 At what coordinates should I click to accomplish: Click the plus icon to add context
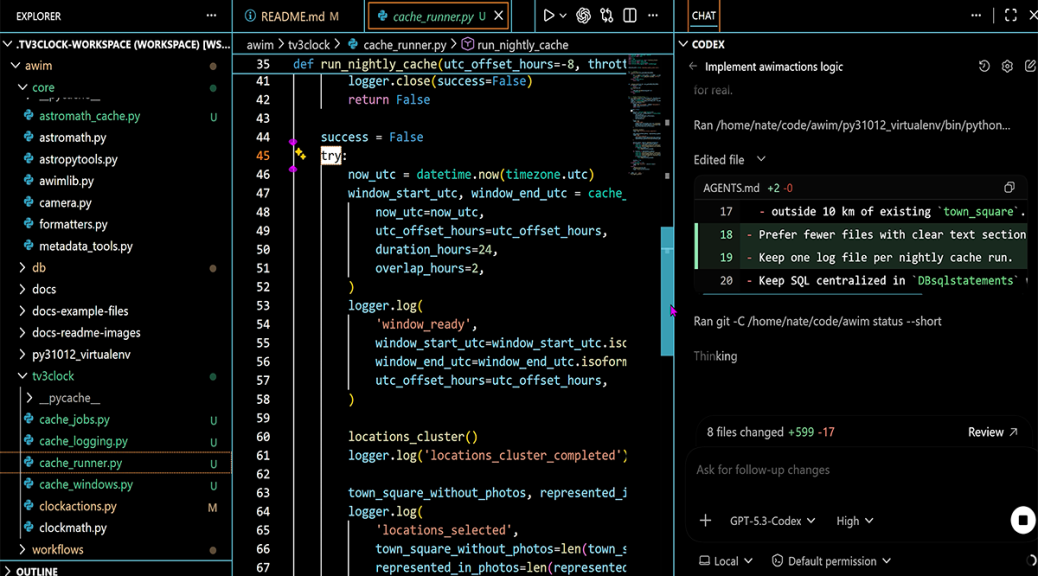tap(705, 521)
